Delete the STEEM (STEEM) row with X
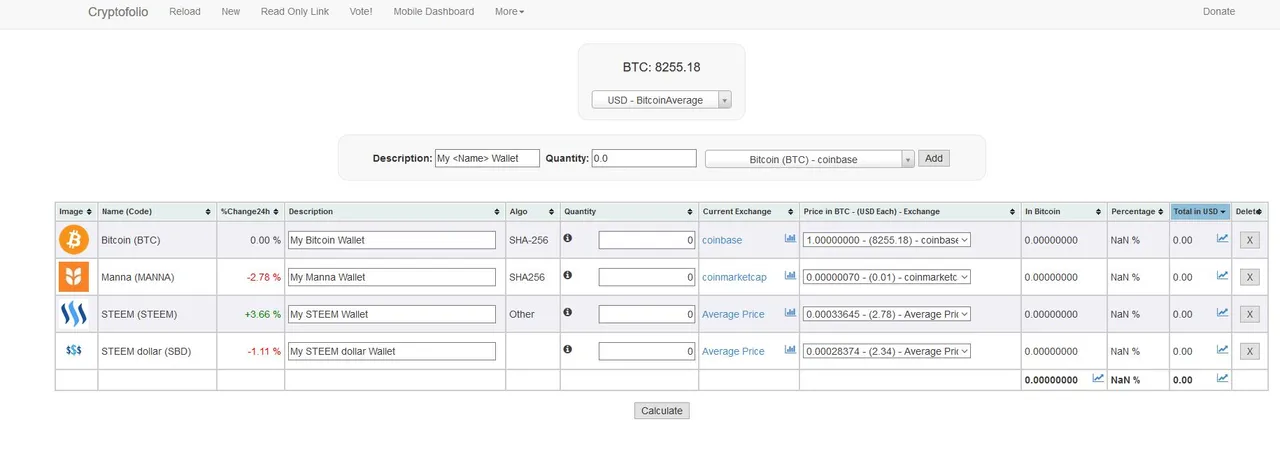The height and width of the screenshot is (457, 1280). tap(1250, 314)
